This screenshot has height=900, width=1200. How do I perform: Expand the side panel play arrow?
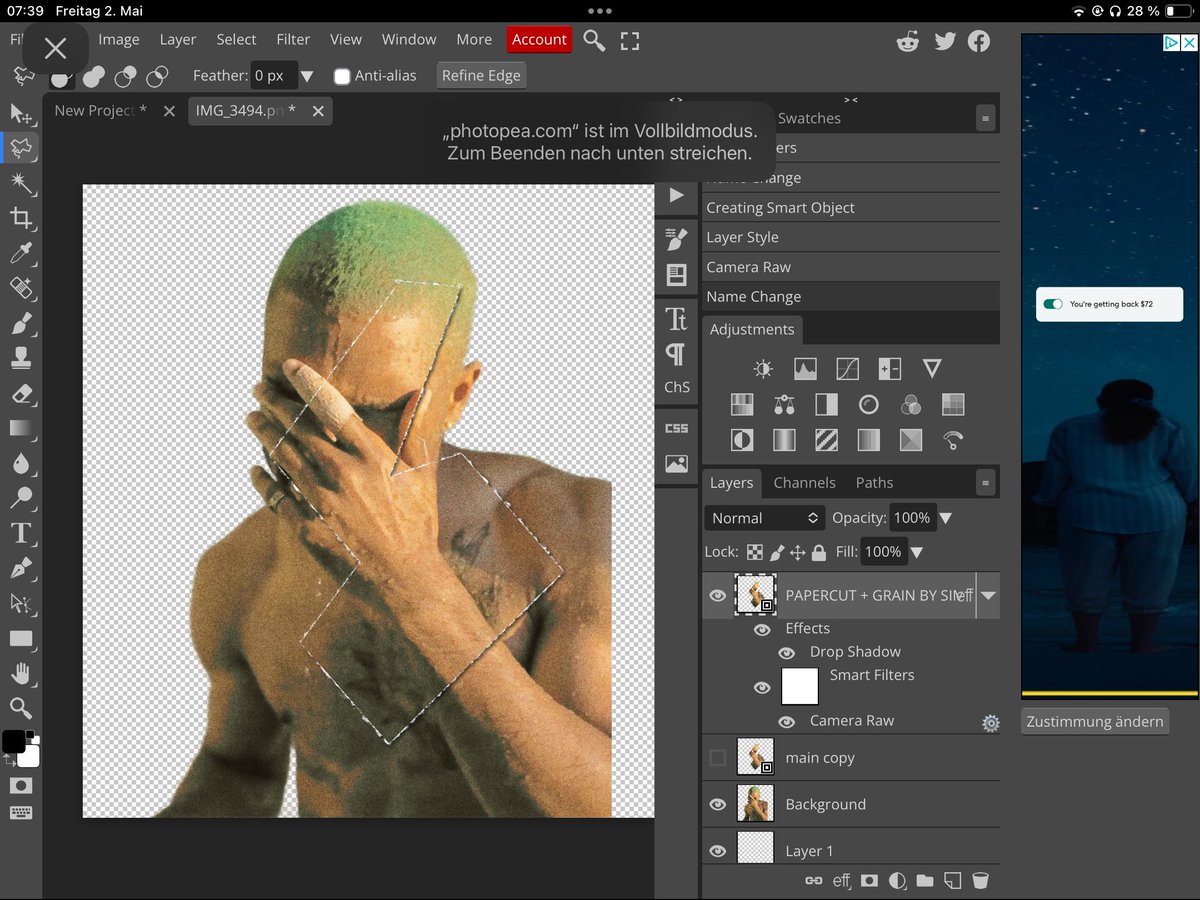click(x=676, y=195)
